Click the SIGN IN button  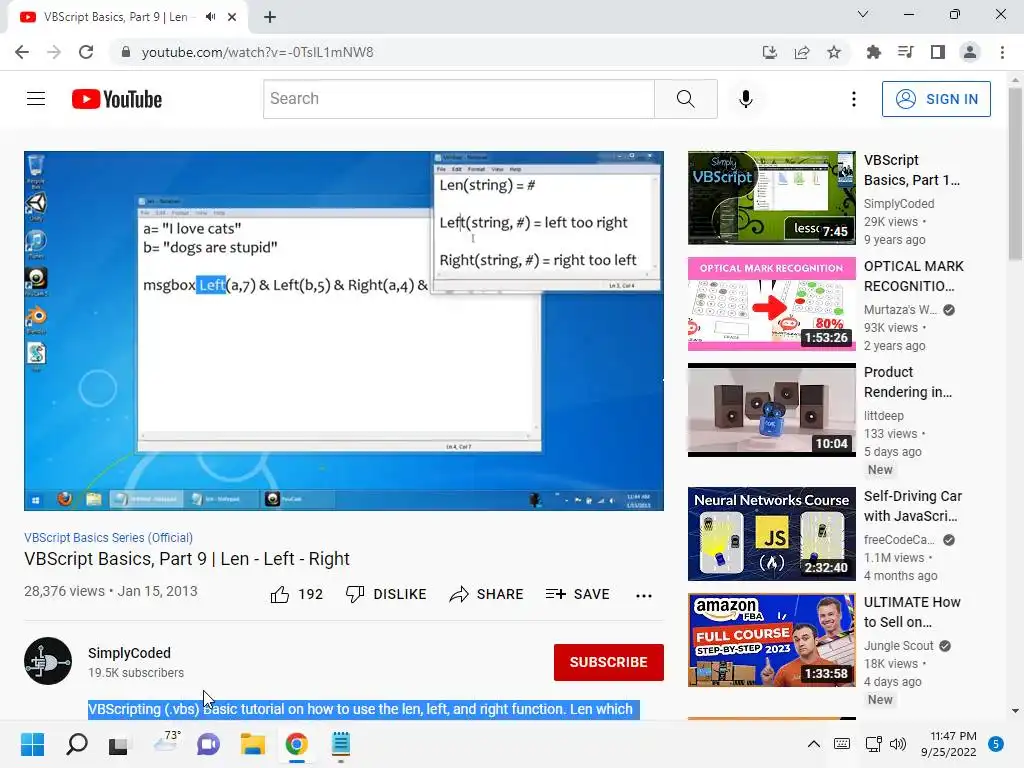click(936, 99)
